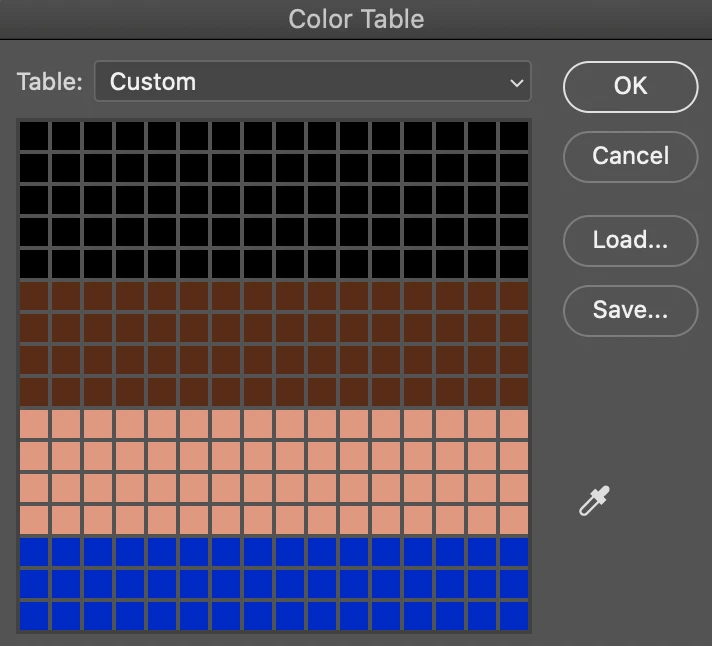Select the rightmost swatch of the last salmon row
The height and width of the screenshot is (646, 712).
pos(514,519)
